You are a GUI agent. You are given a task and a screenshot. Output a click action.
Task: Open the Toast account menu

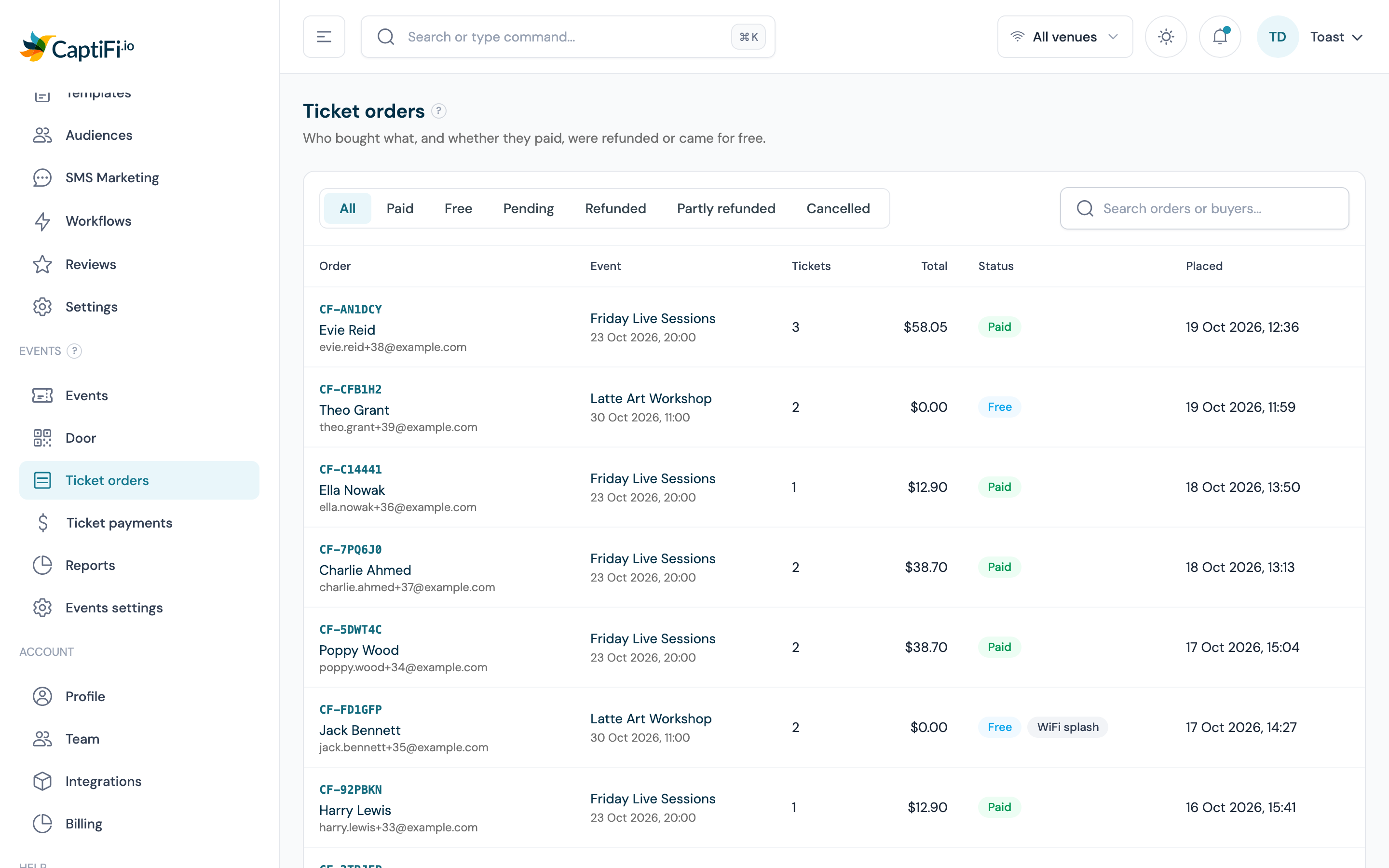(1336, 37)
